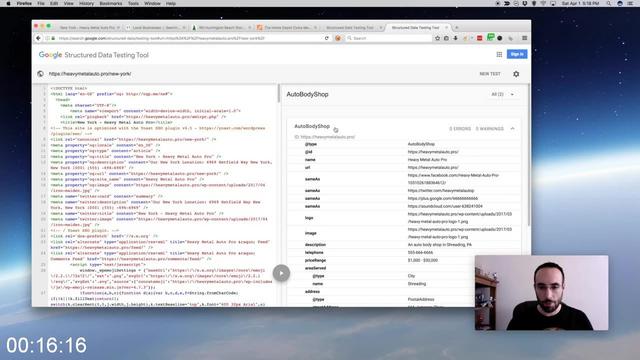Click the plus.google.com sameAs URL value

(443, 198)
